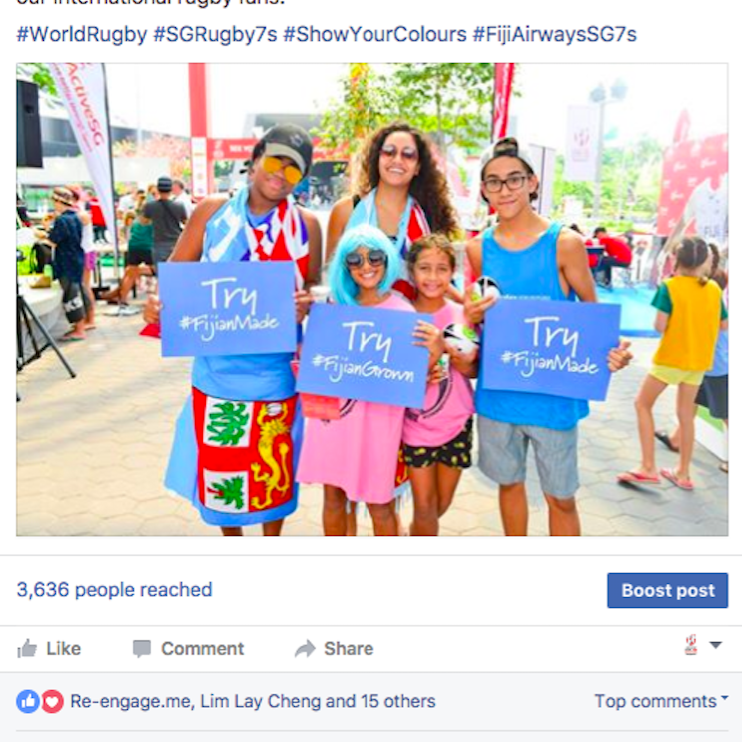Open the Fiji fans post photo
742x742 pixels.
[372, 299]
